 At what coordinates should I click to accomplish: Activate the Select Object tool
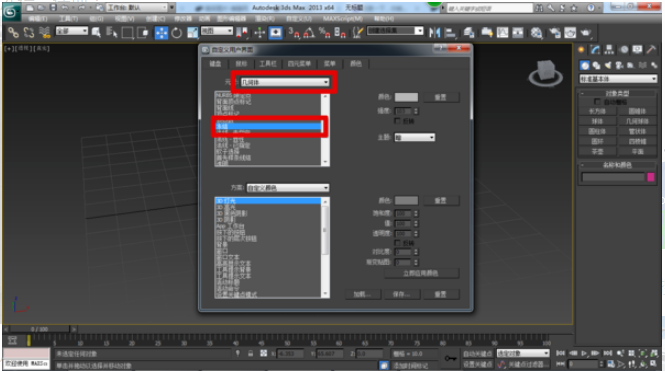(x=96, y=32)
